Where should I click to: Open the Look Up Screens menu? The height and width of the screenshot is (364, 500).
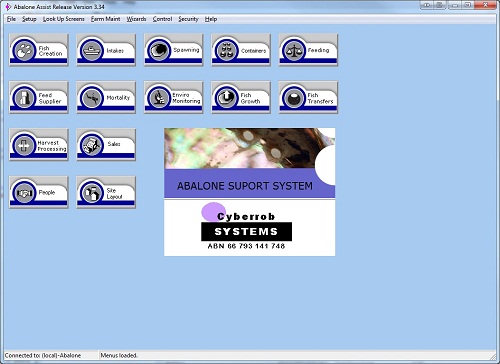coord(64,19)
